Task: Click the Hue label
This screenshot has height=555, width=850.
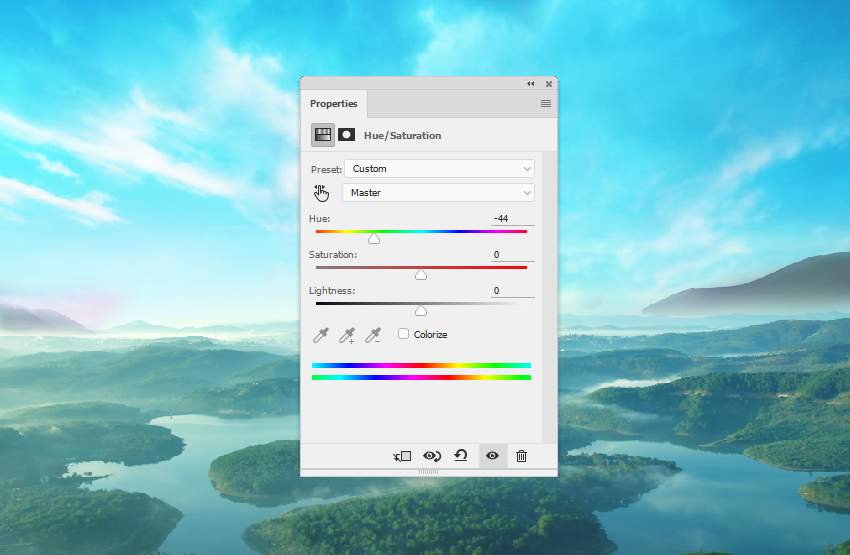Action: (x=319, y=218)
